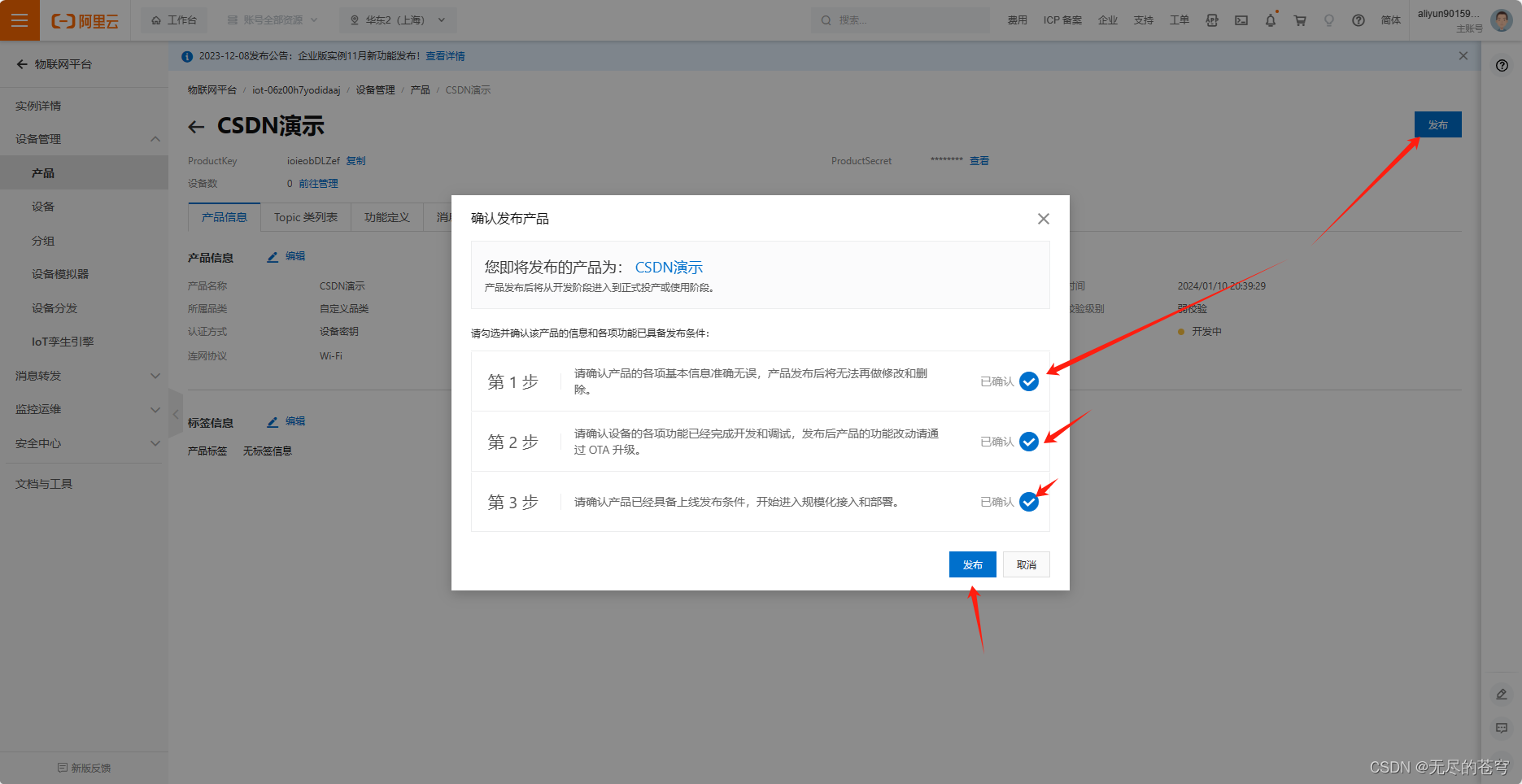1522x784 pixels.
Task: Click the iot-06z00h7yodidaaj breadcrumb
Action: [x=296, y=90]
